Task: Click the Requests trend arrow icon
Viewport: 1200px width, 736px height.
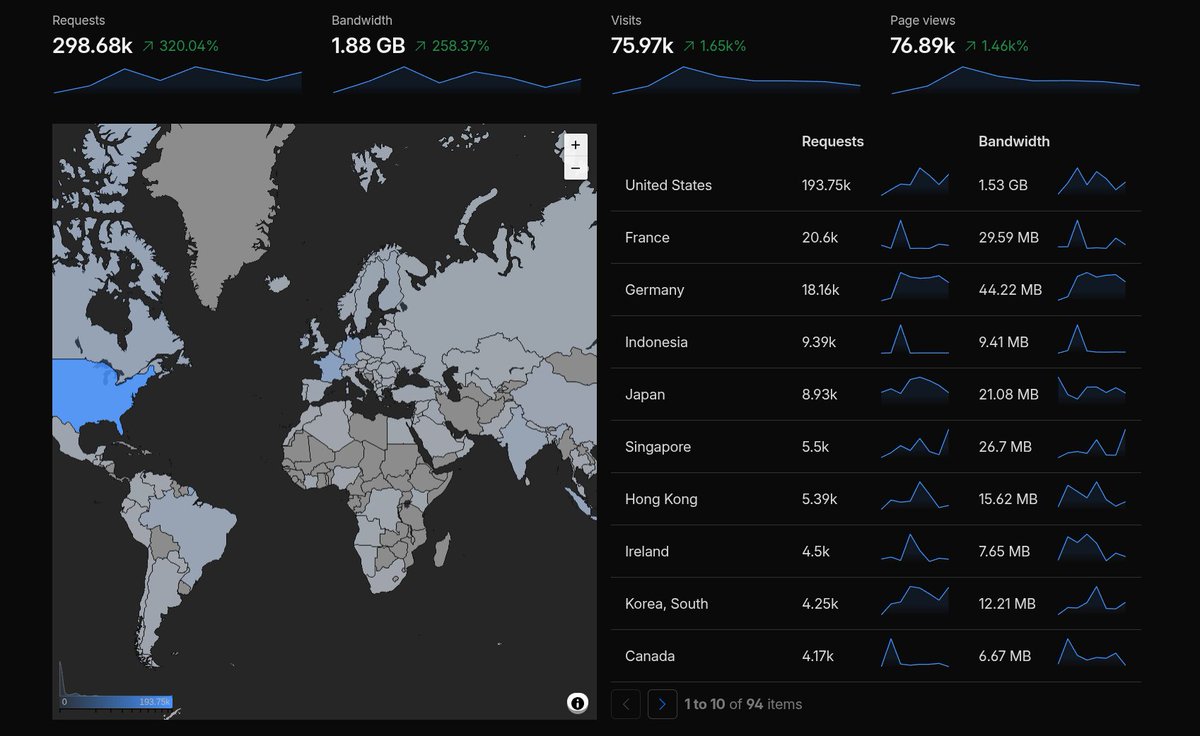Action: click(x=148, y=46)
